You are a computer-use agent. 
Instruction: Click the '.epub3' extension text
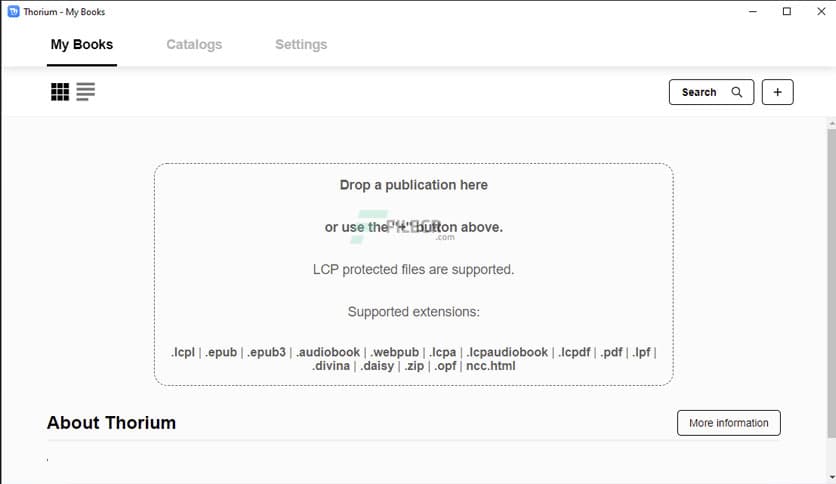266,352
